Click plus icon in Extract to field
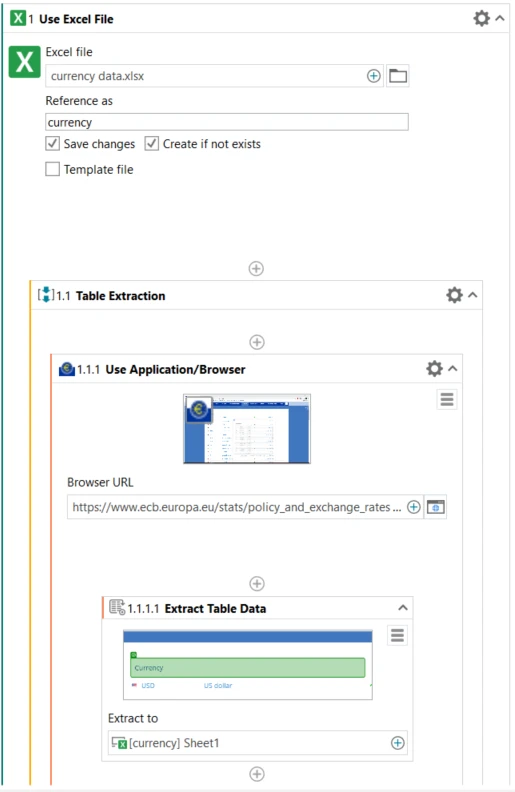Screen dimensions: 515x792 tap(398, 742)
